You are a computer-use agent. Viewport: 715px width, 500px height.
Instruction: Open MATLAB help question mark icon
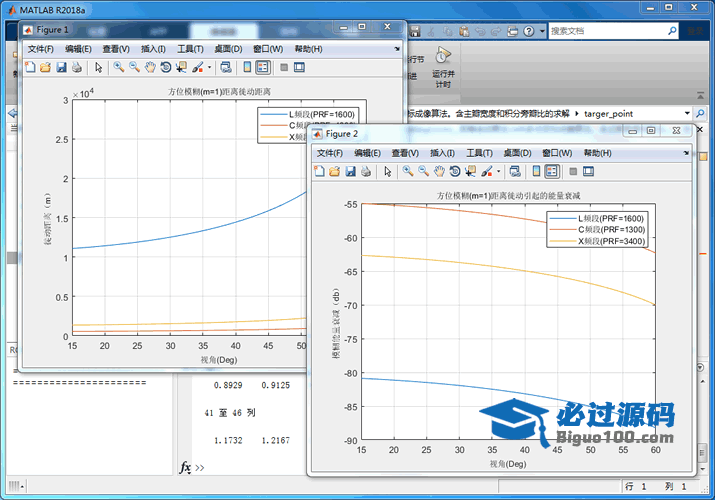528,31
